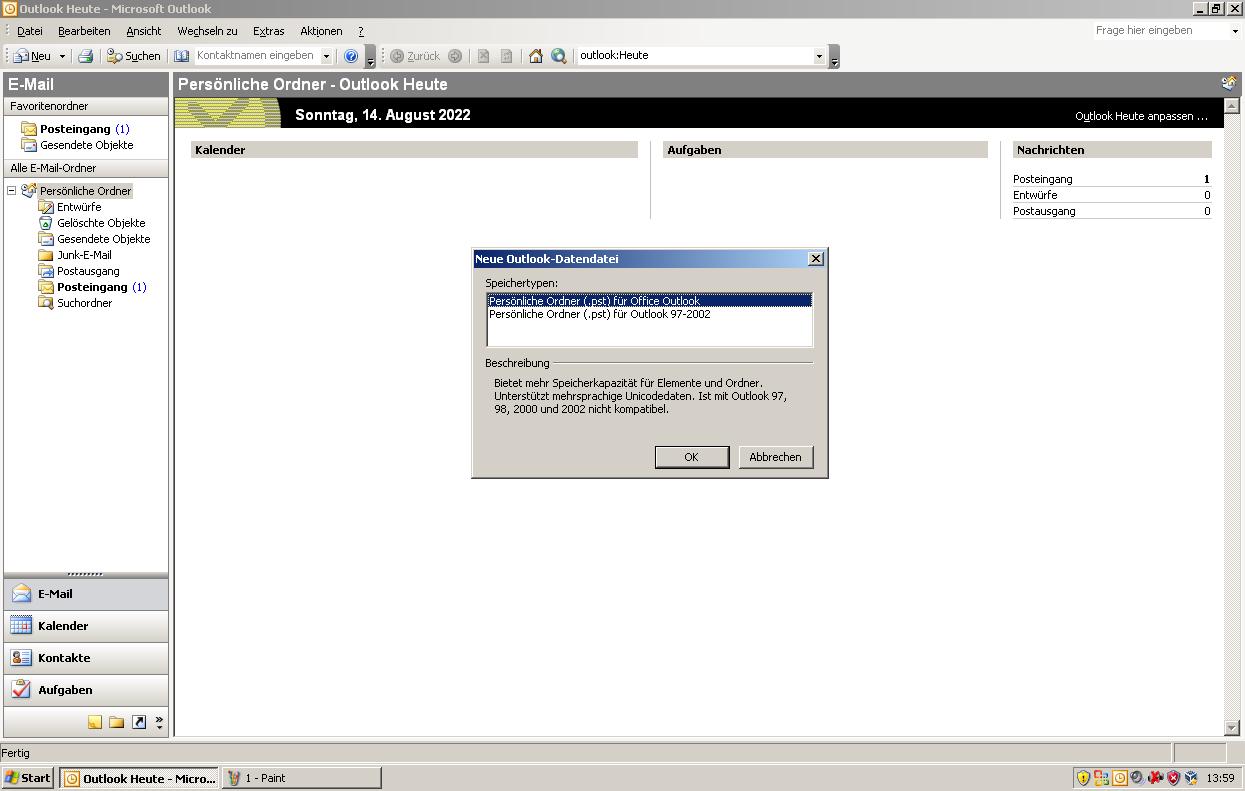Image resolution: width=1245 pixels, height=791 pixels.
Task: Switch to Aufgaben navigation pane button
Action: (x=86, y=690)
